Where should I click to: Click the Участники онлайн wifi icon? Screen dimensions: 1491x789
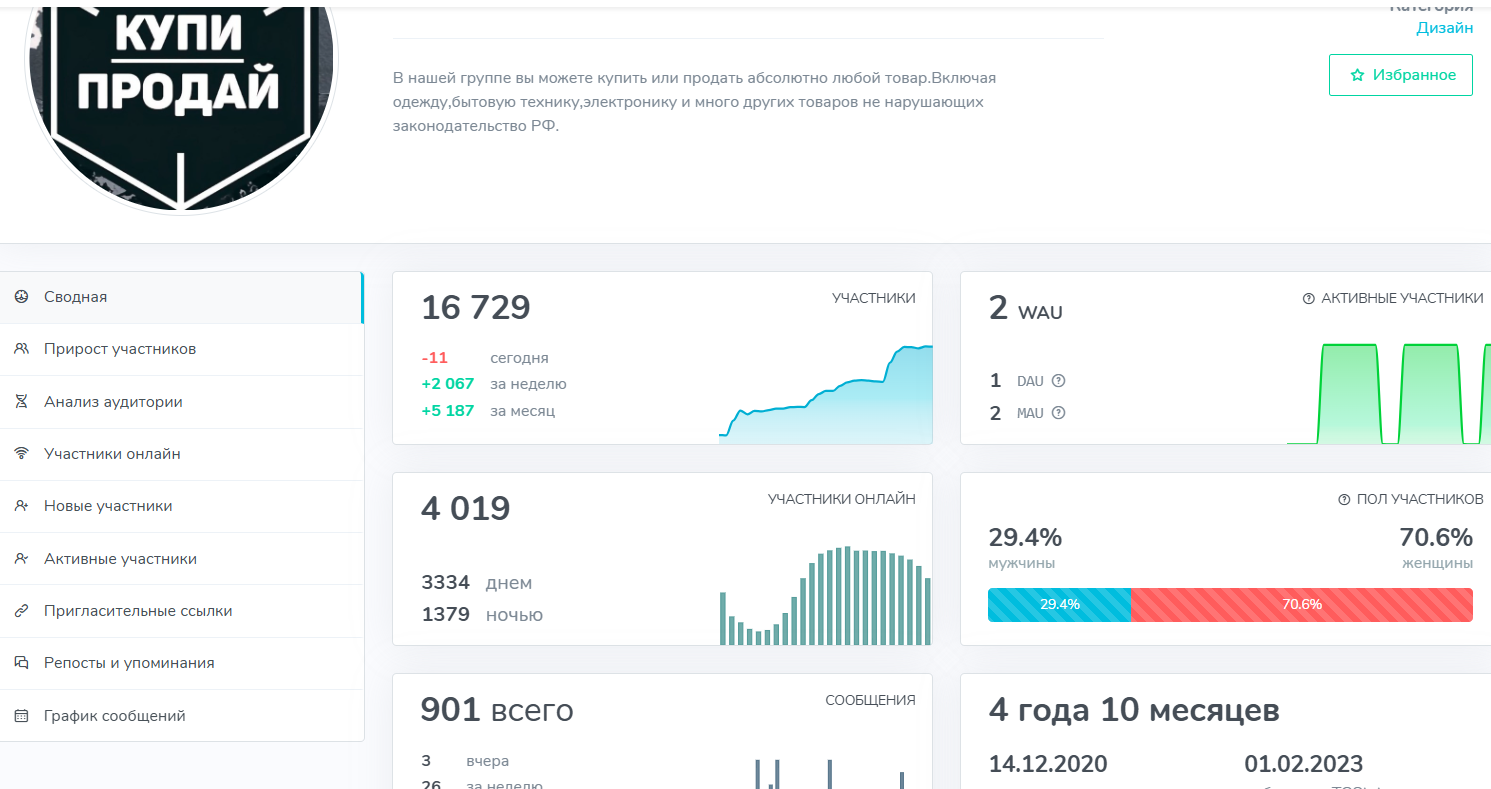coord(21,454)
